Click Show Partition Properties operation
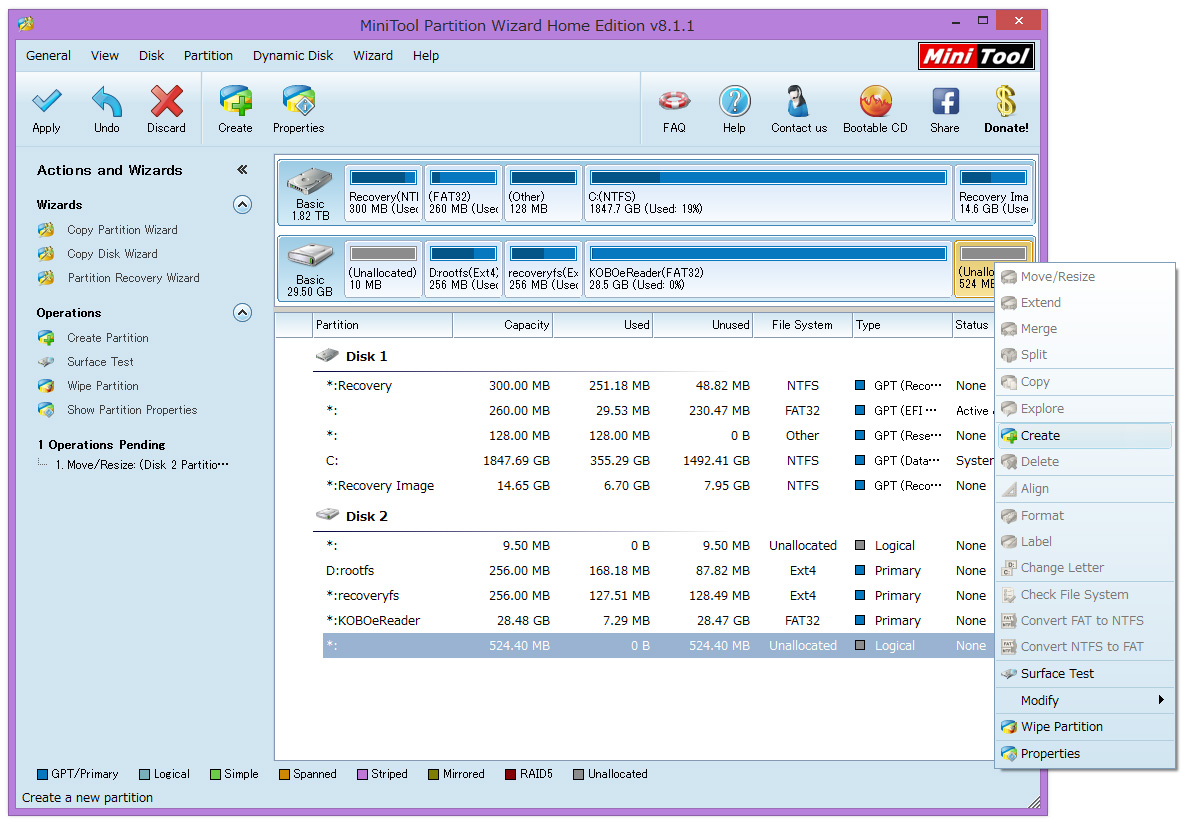The width and height of the screenshot is (1188, 822). tap(132, 410)
